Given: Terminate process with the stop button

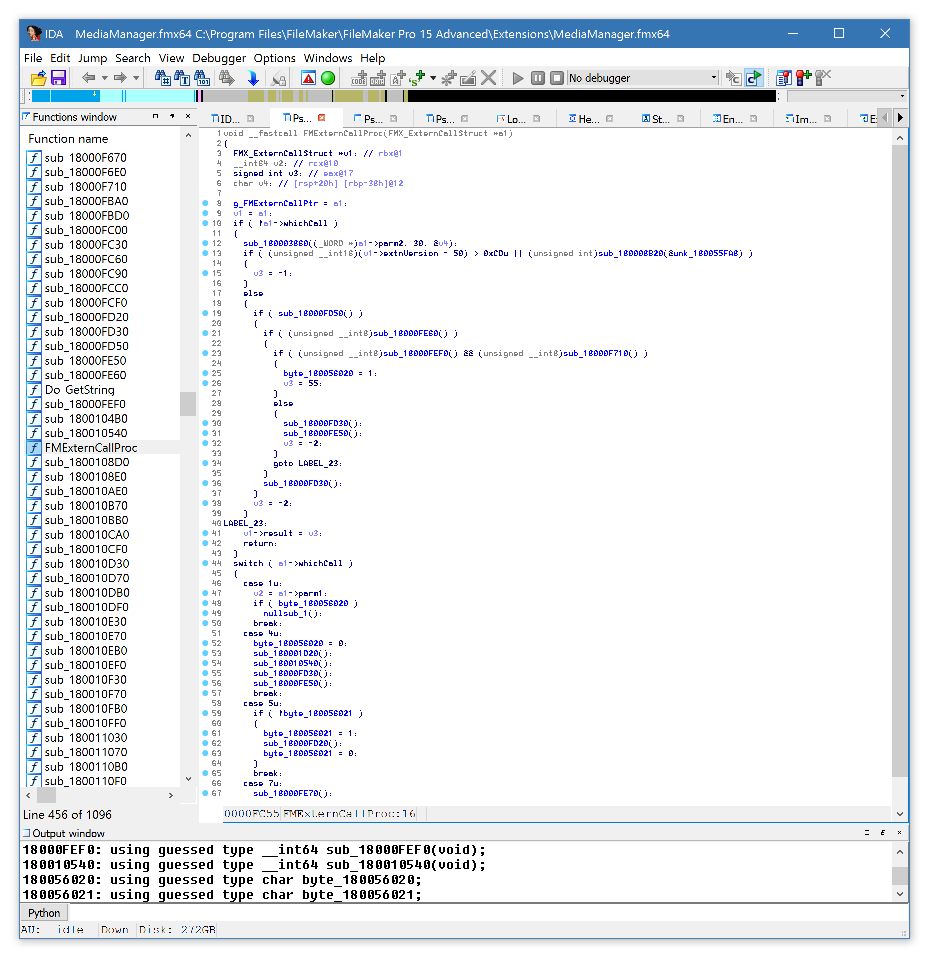Looking at the screenshot, I should (x=557, y=78).
